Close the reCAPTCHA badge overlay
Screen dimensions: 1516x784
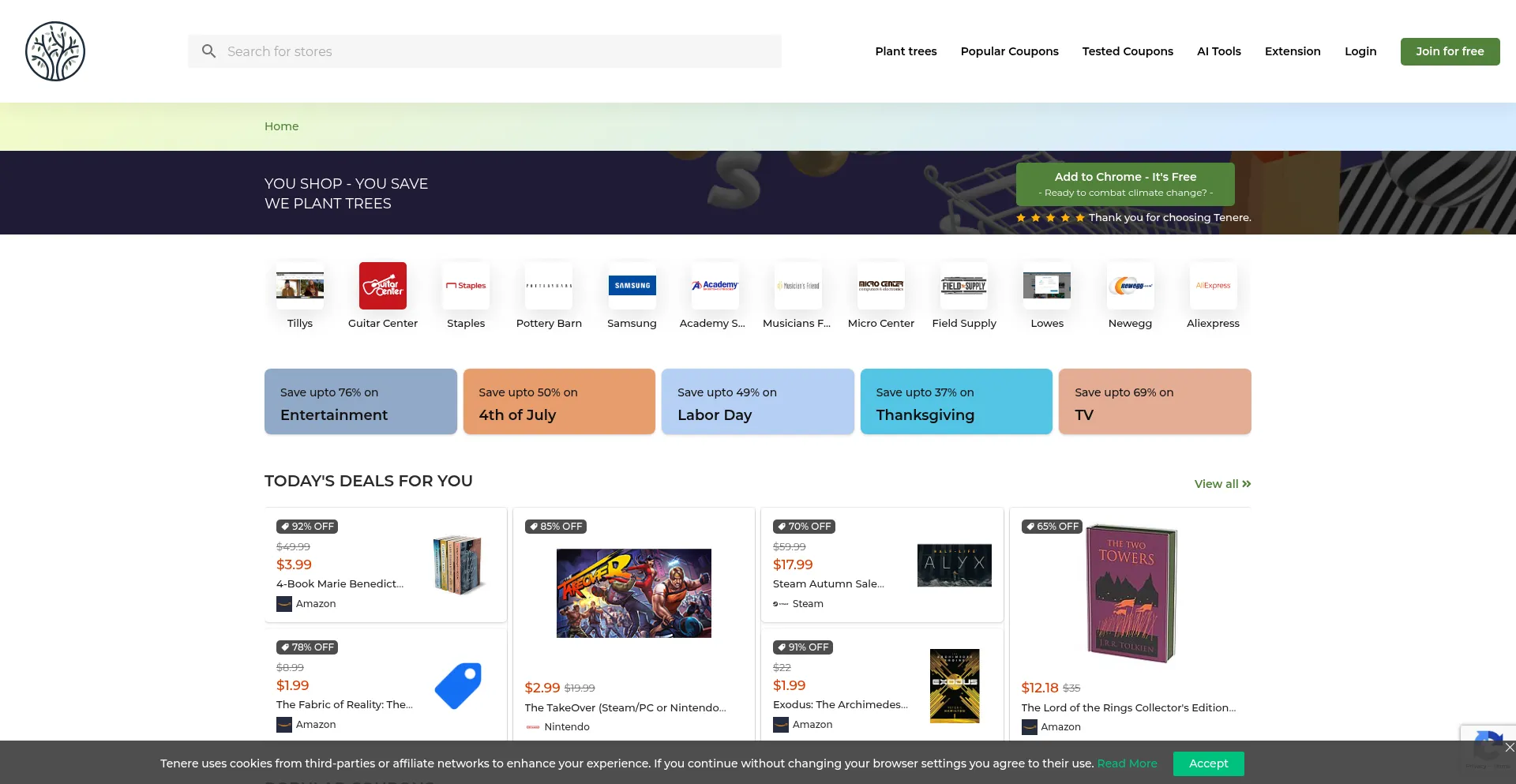1509,747
